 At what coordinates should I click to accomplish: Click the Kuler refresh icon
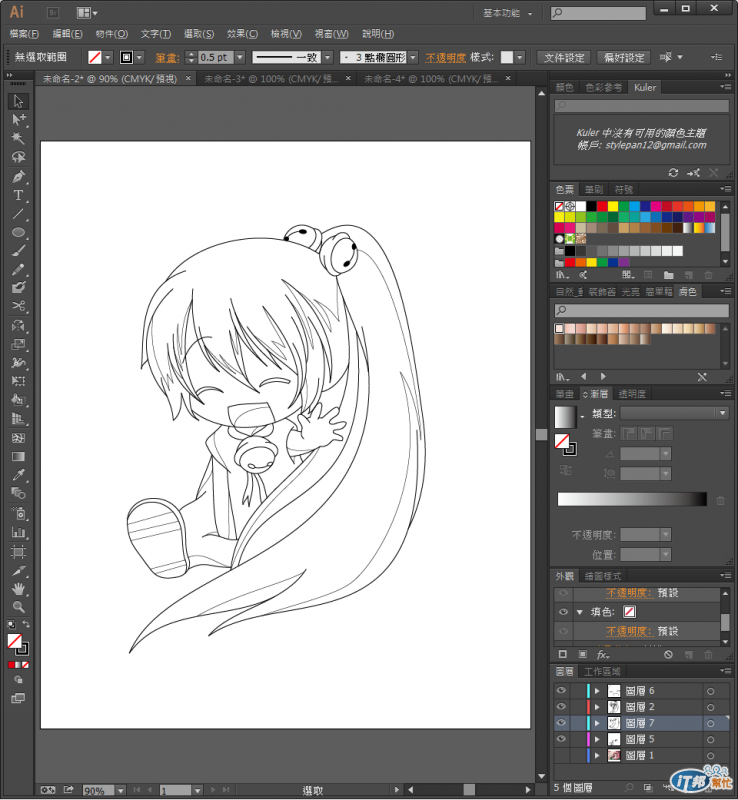pyautogui.click(x=673, y=173)
